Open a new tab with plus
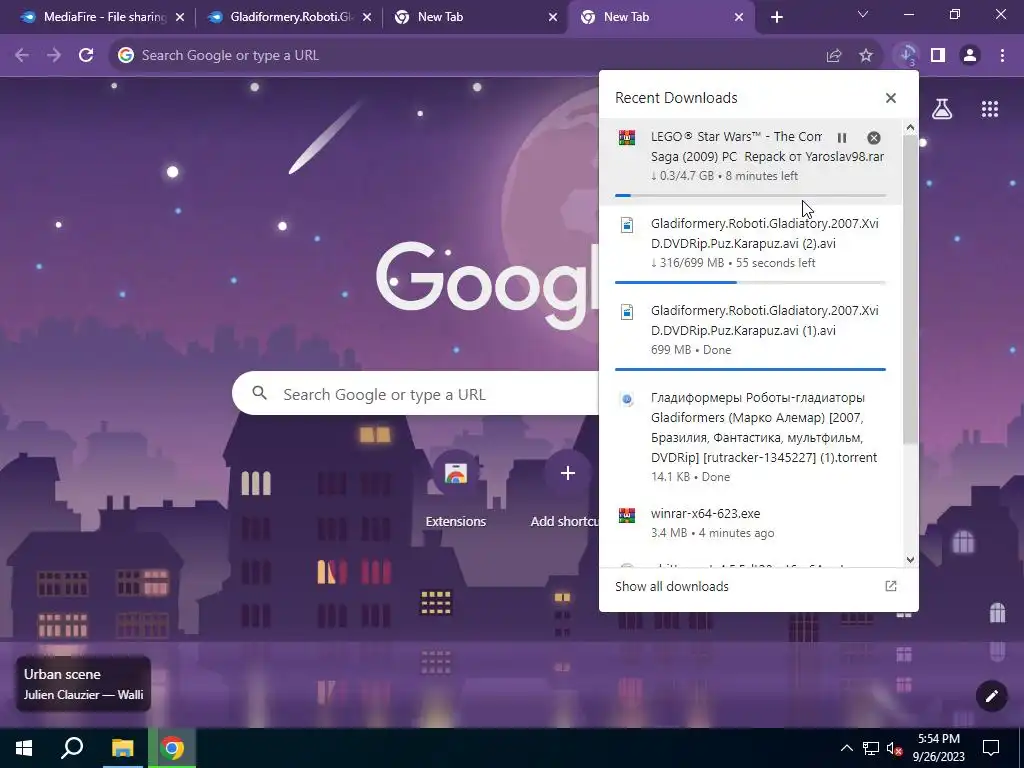Image resolution: width=1024 pixels, height=768 pixels. pyautogui.click(x=776, y=17)
